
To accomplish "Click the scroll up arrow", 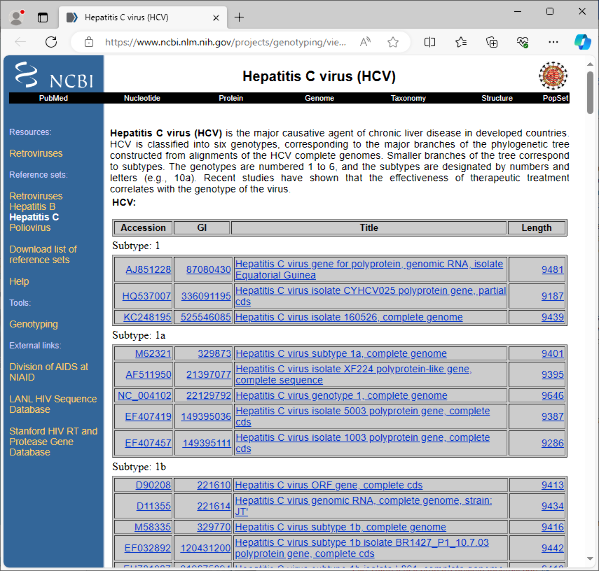I will point(590,64).
